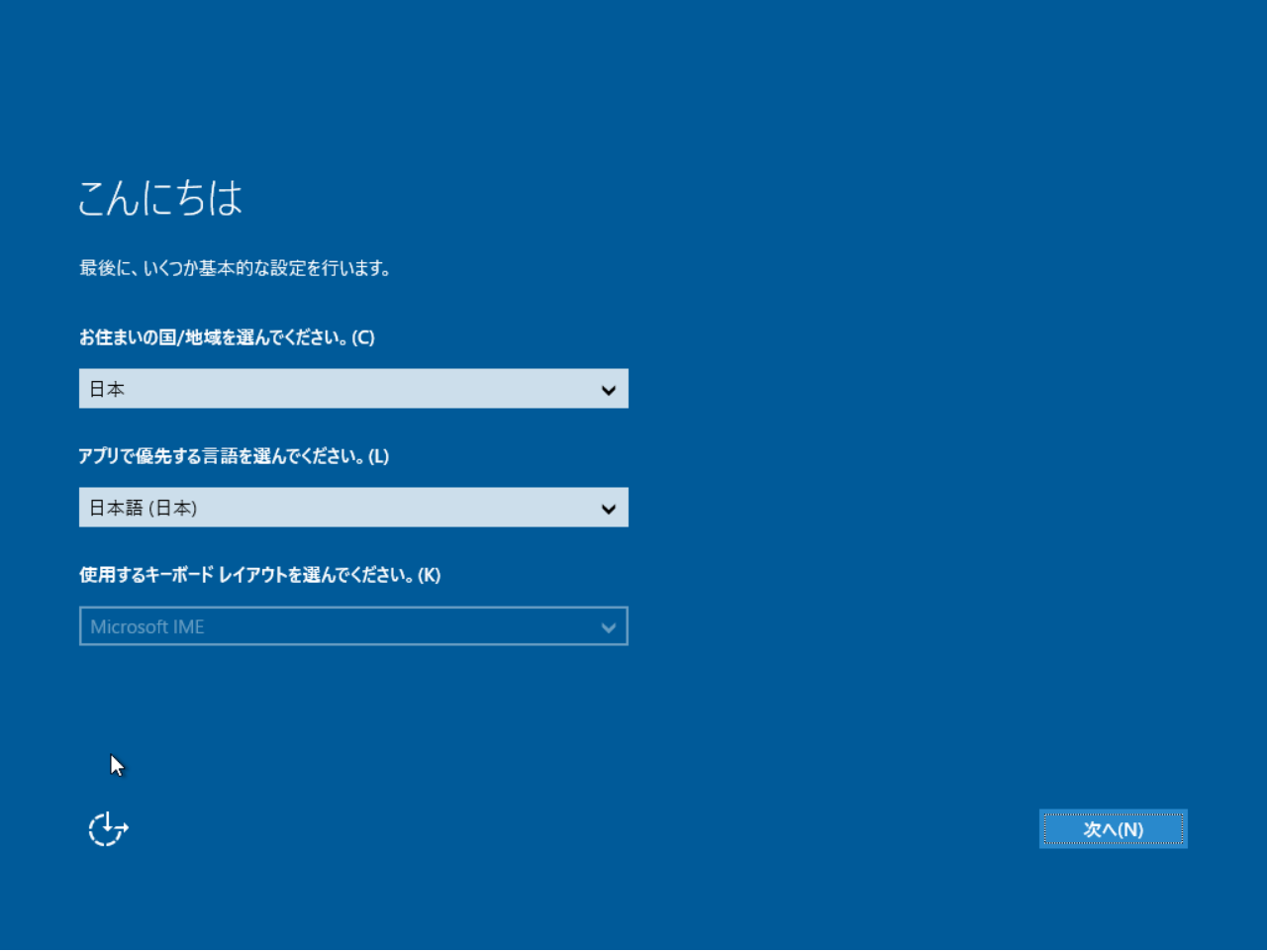Click the Microsoft IME dropdown arrow

click(608, 625)
